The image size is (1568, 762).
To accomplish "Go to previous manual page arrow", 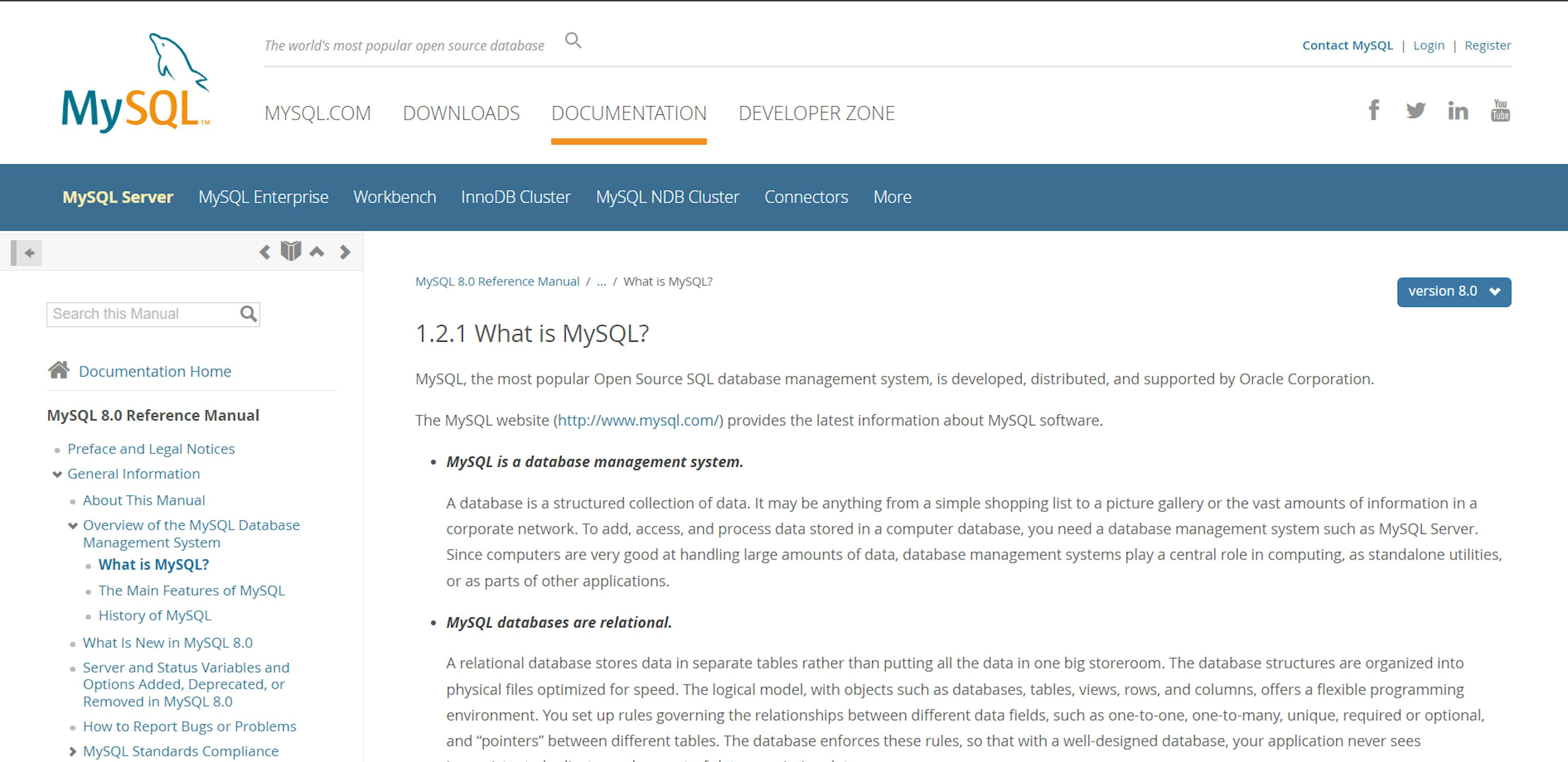I will (265, 252).
